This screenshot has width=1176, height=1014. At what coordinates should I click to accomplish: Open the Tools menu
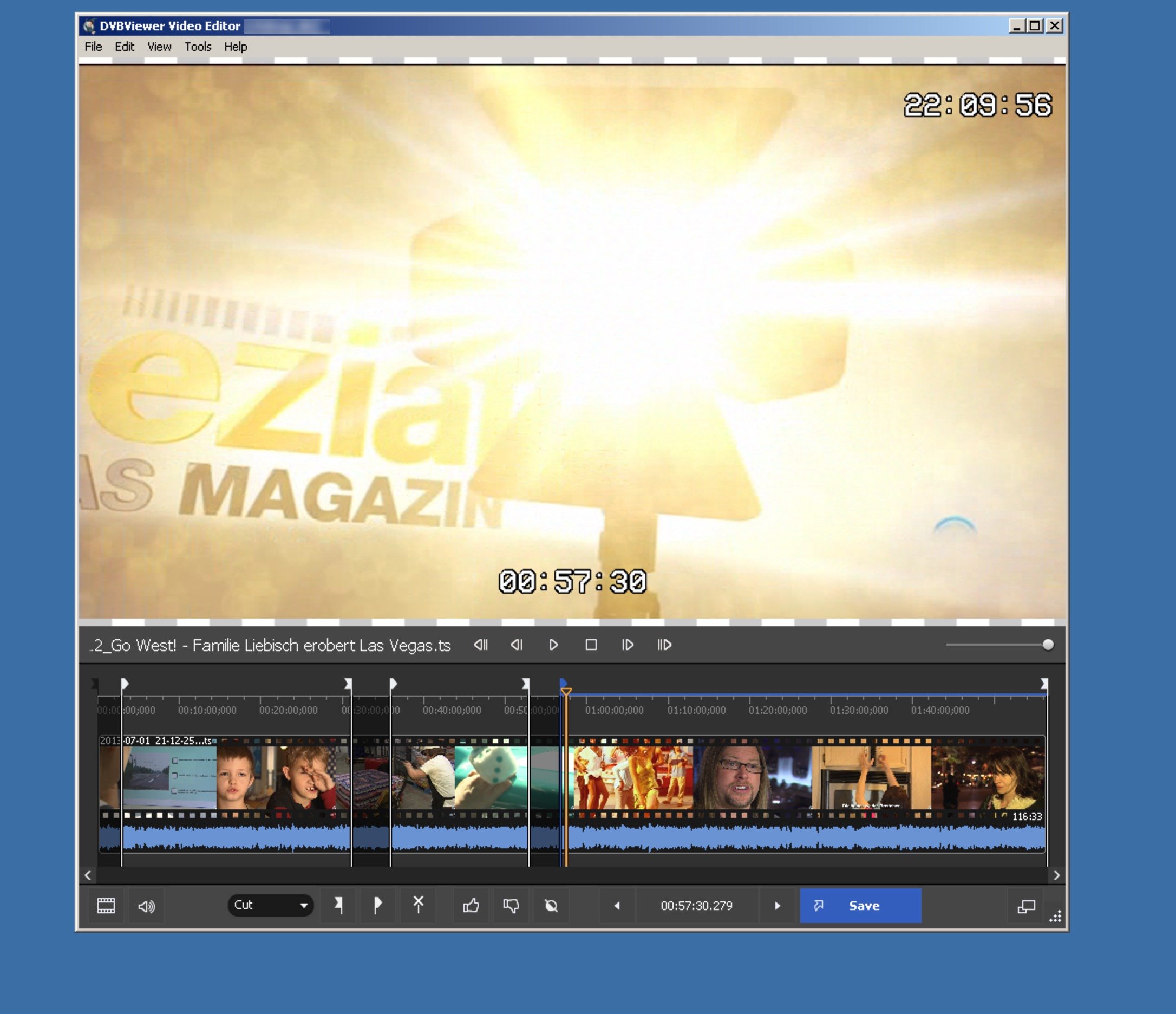pyautogui.click(x=198, y=47)
